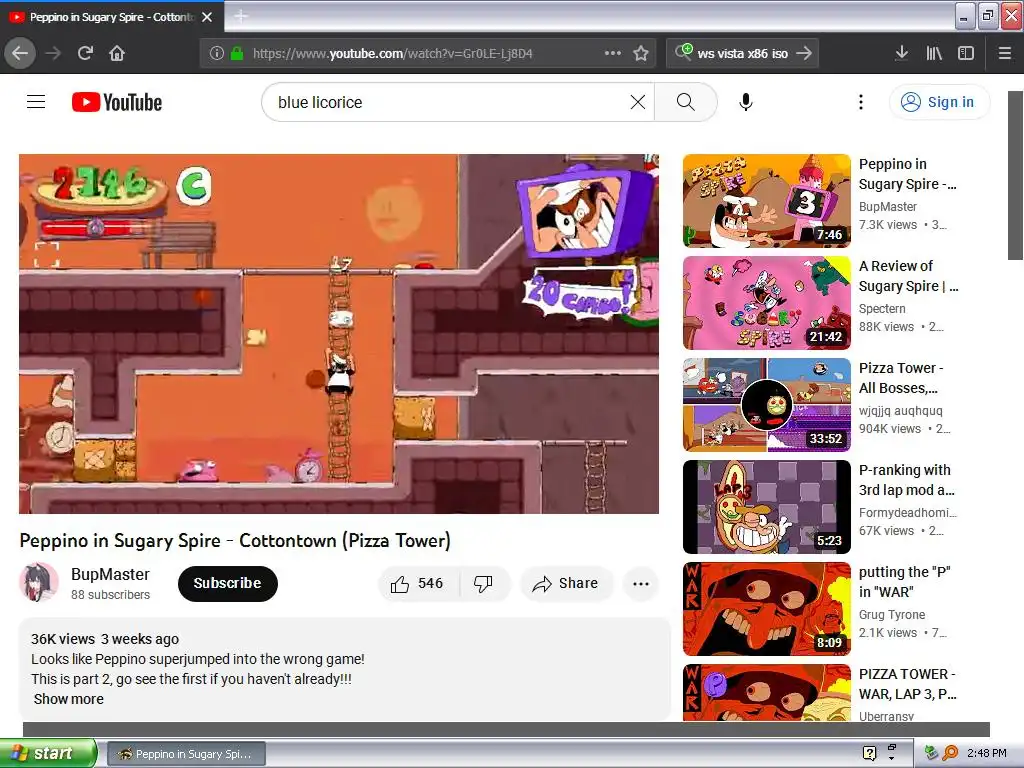Open YouTube guide hamburger menu
This screenshot has width=1024, height=768.
[x=36, y=102]
